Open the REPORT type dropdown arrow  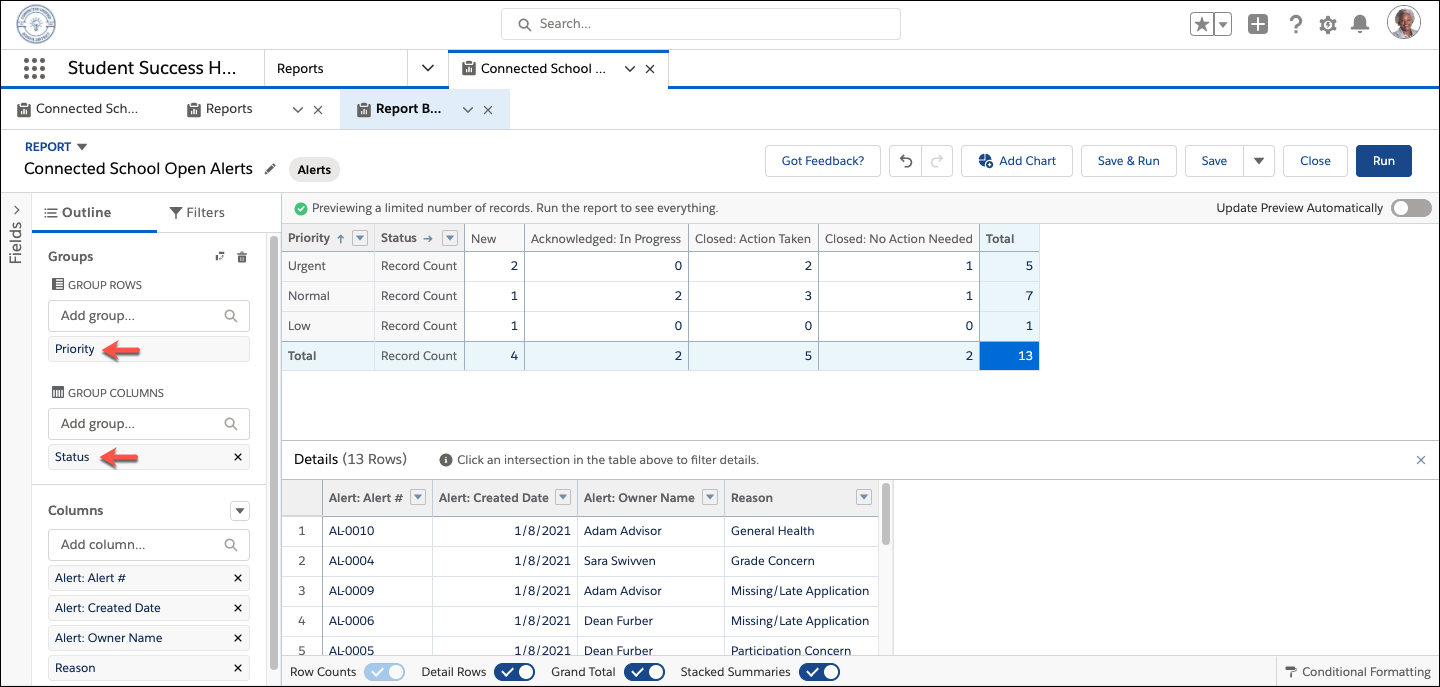(82, 147)
